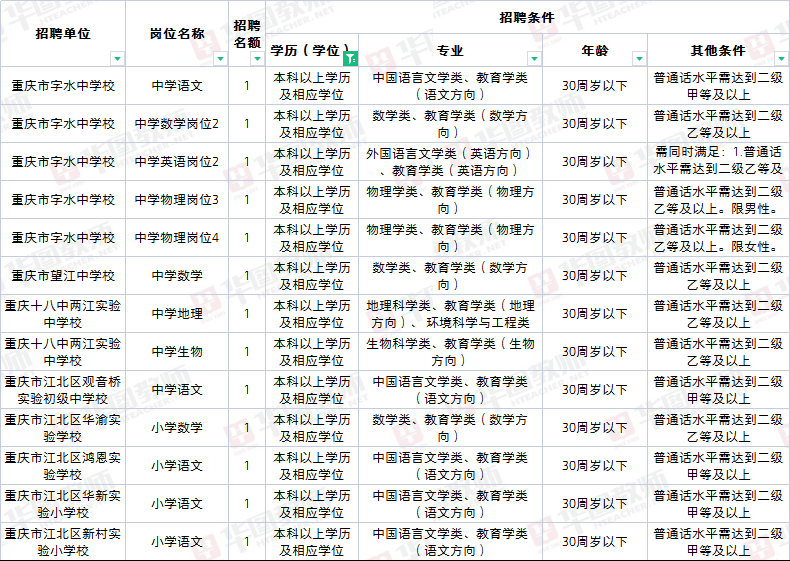Screen dimensions: 790x561
Task: Open the 其他条件 column filter arrow
Action: tap(779, 58)
